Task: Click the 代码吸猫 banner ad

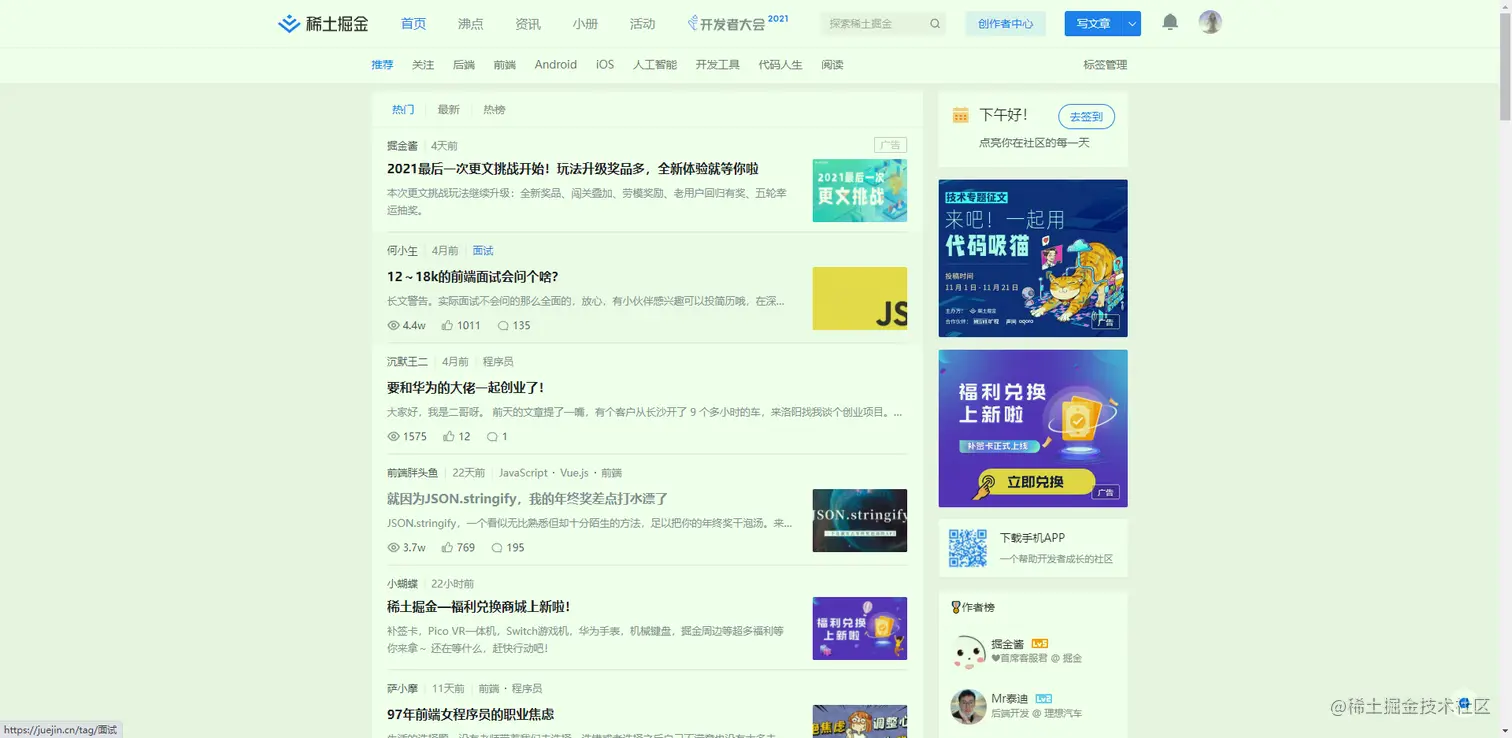Action: pyautogui.click(x=1033, y=258)
